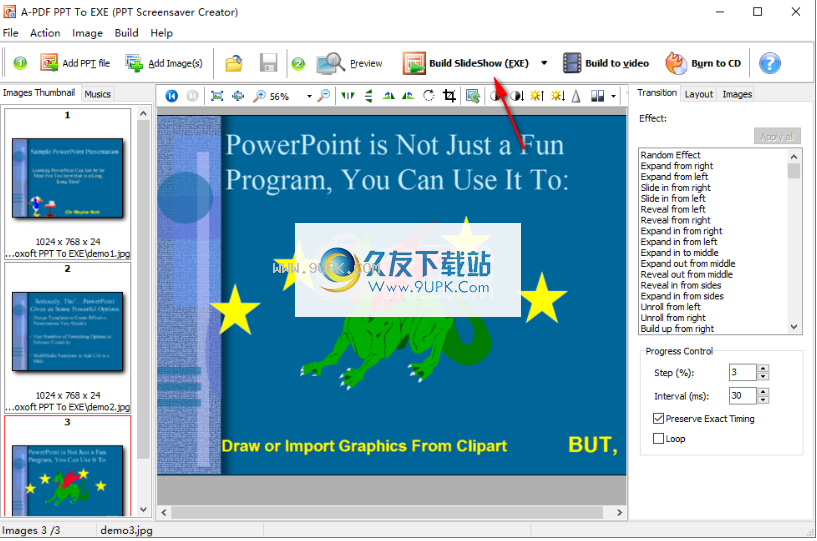This screenshot has height=541, width=817.
Task: Click effect list scroll down arrow
Action: click(x=794, y=327)
